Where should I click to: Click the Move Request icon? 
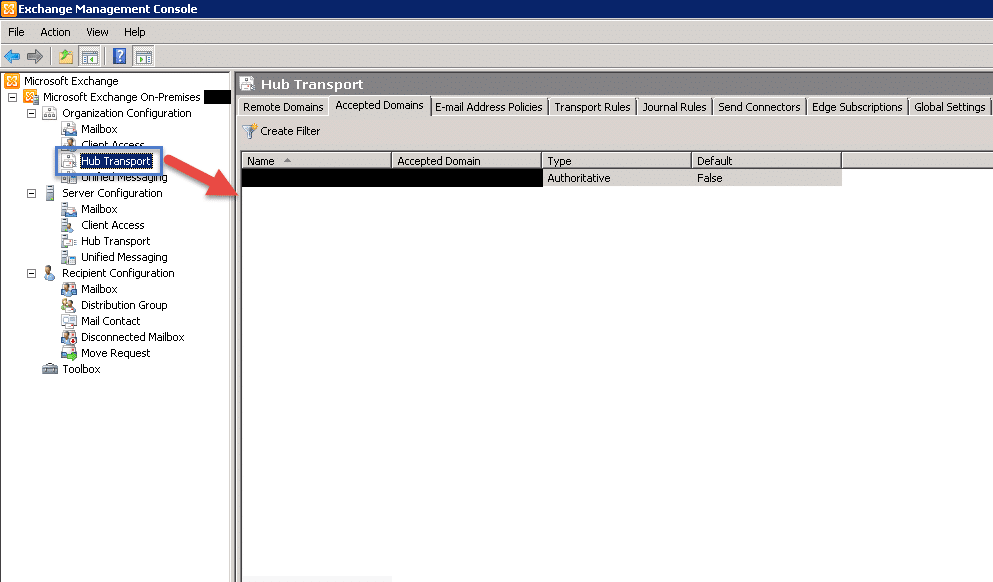click(x=69, y=353)
